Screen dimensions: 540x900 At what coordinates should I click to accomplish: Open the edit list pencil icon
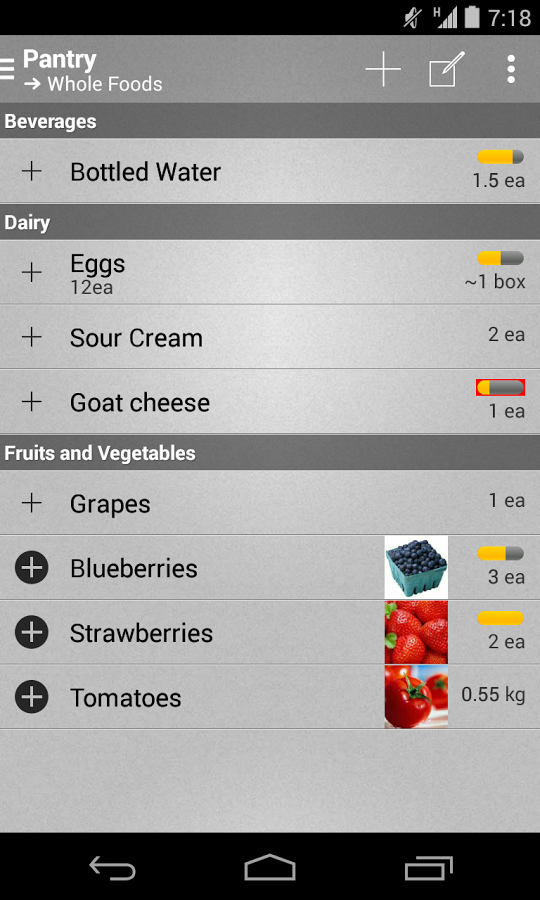(x=447, y=69)
